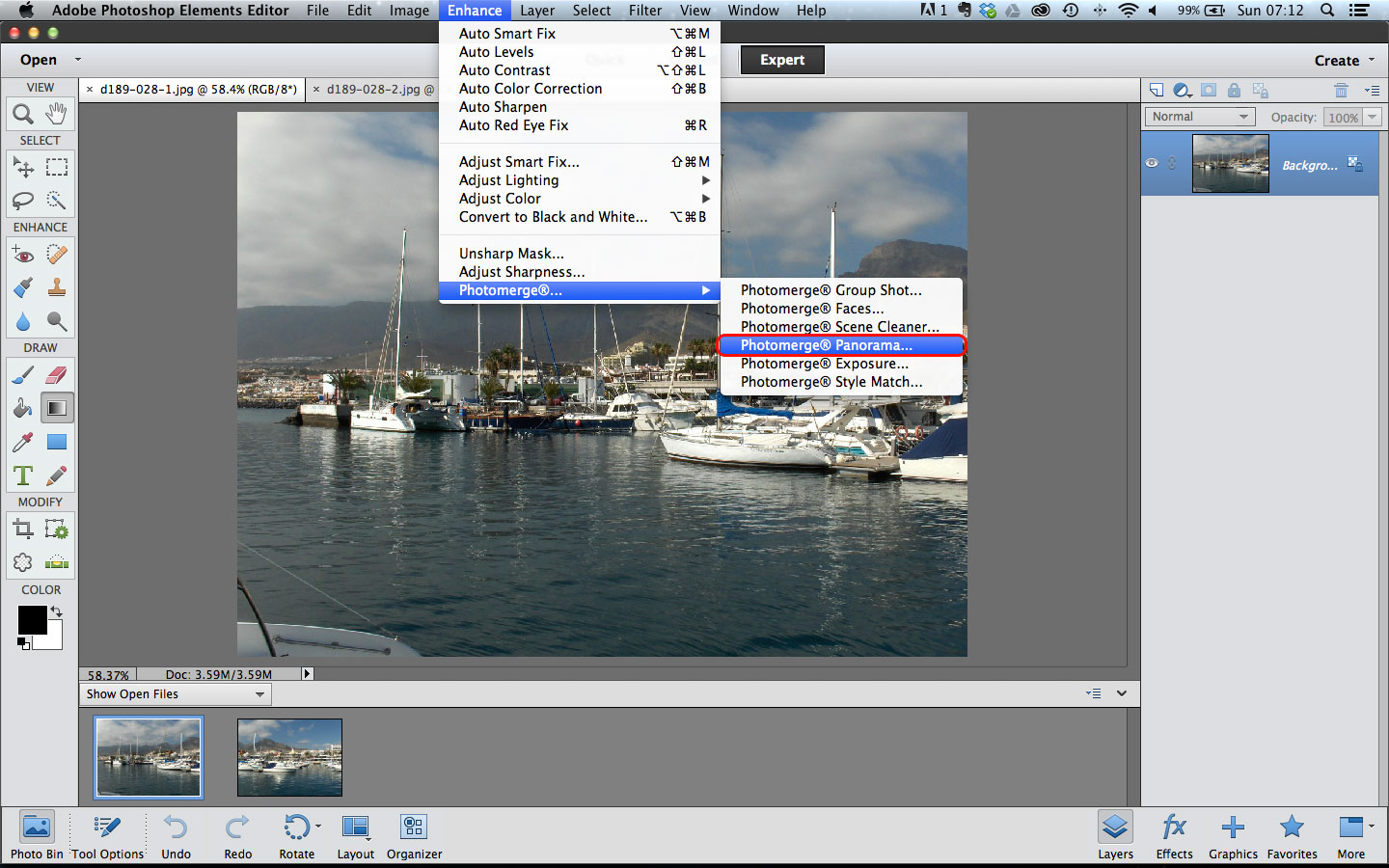Select the Red Eye Removal tool
Image resolution: width=1389 pixels, height=868 pixels.
[23, 255]
